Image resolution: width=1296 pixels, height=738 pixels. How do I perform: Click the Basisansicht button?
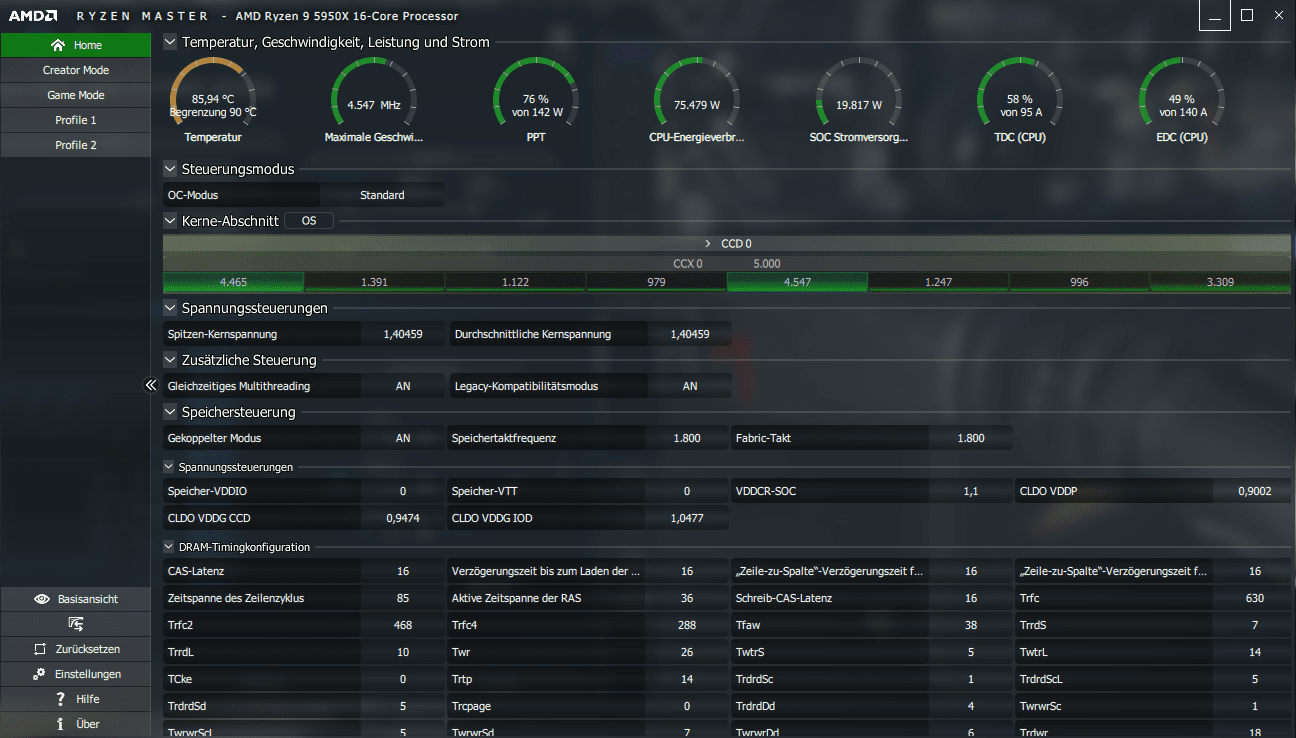point(76,599)
